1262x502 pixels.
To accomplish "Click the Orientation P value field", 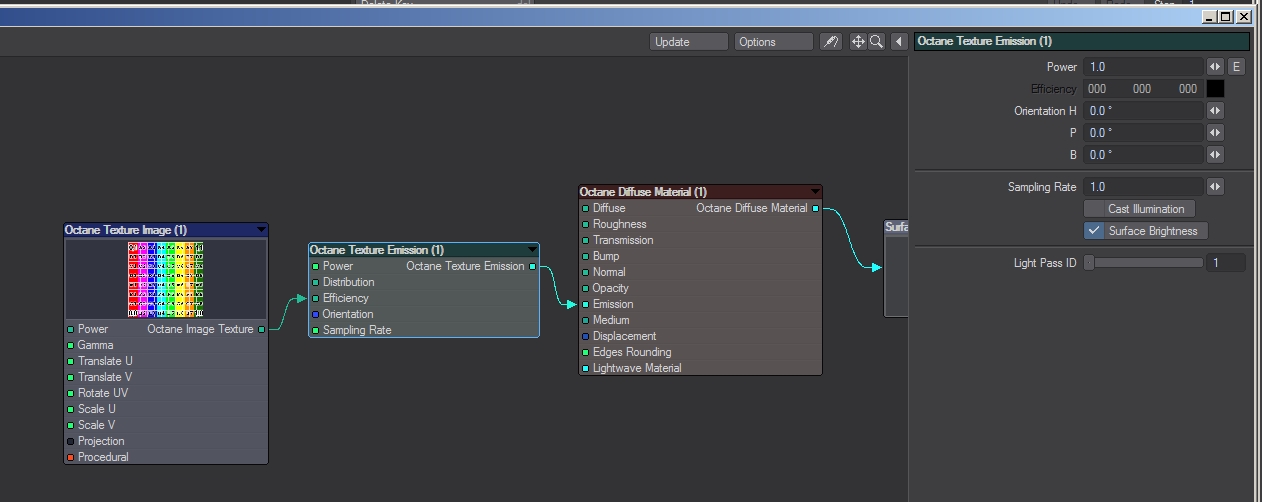I will tap(1144, 133).
